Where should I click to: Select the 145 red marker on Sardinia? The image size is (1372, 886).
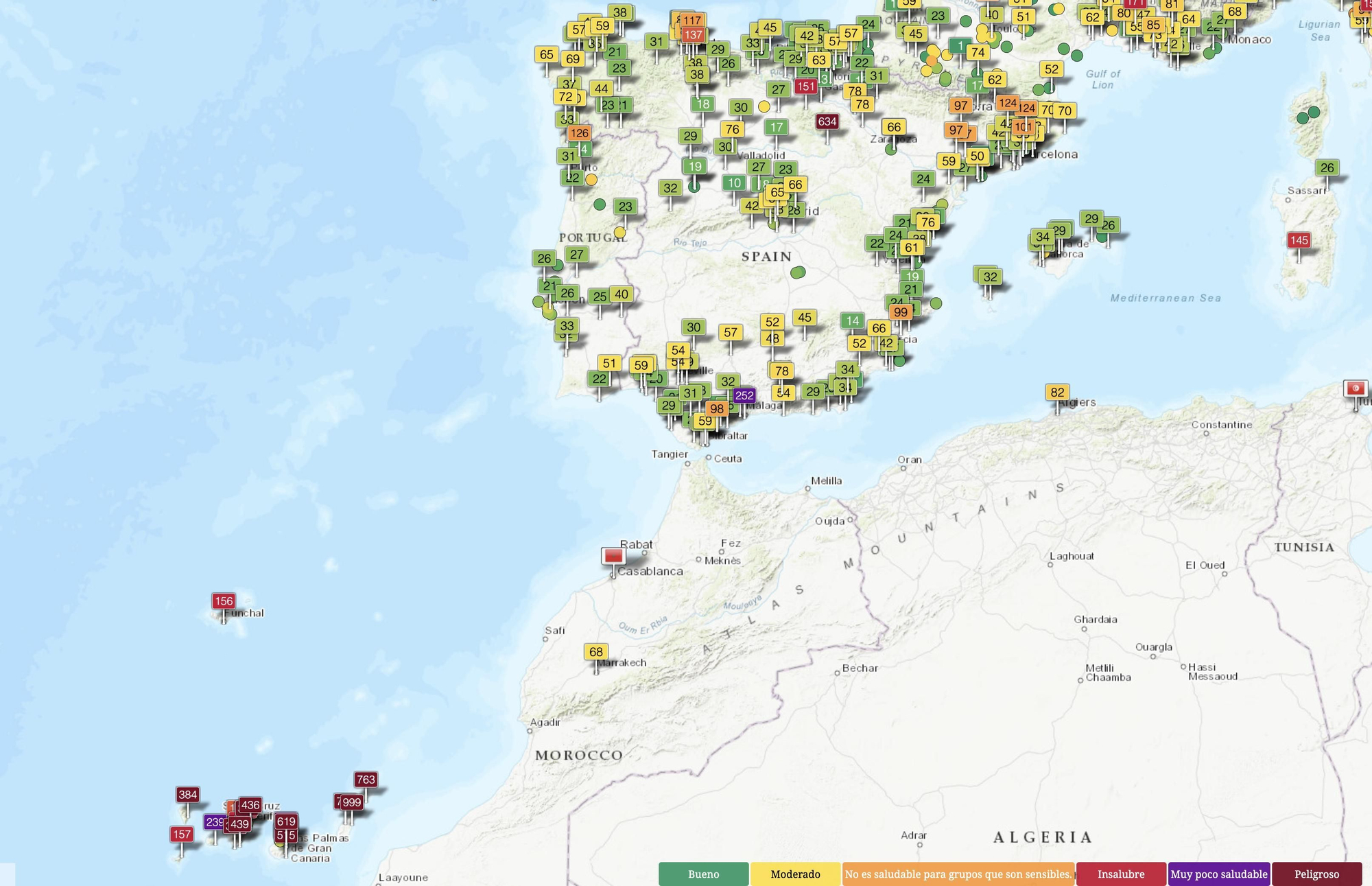coord(1299,240)
